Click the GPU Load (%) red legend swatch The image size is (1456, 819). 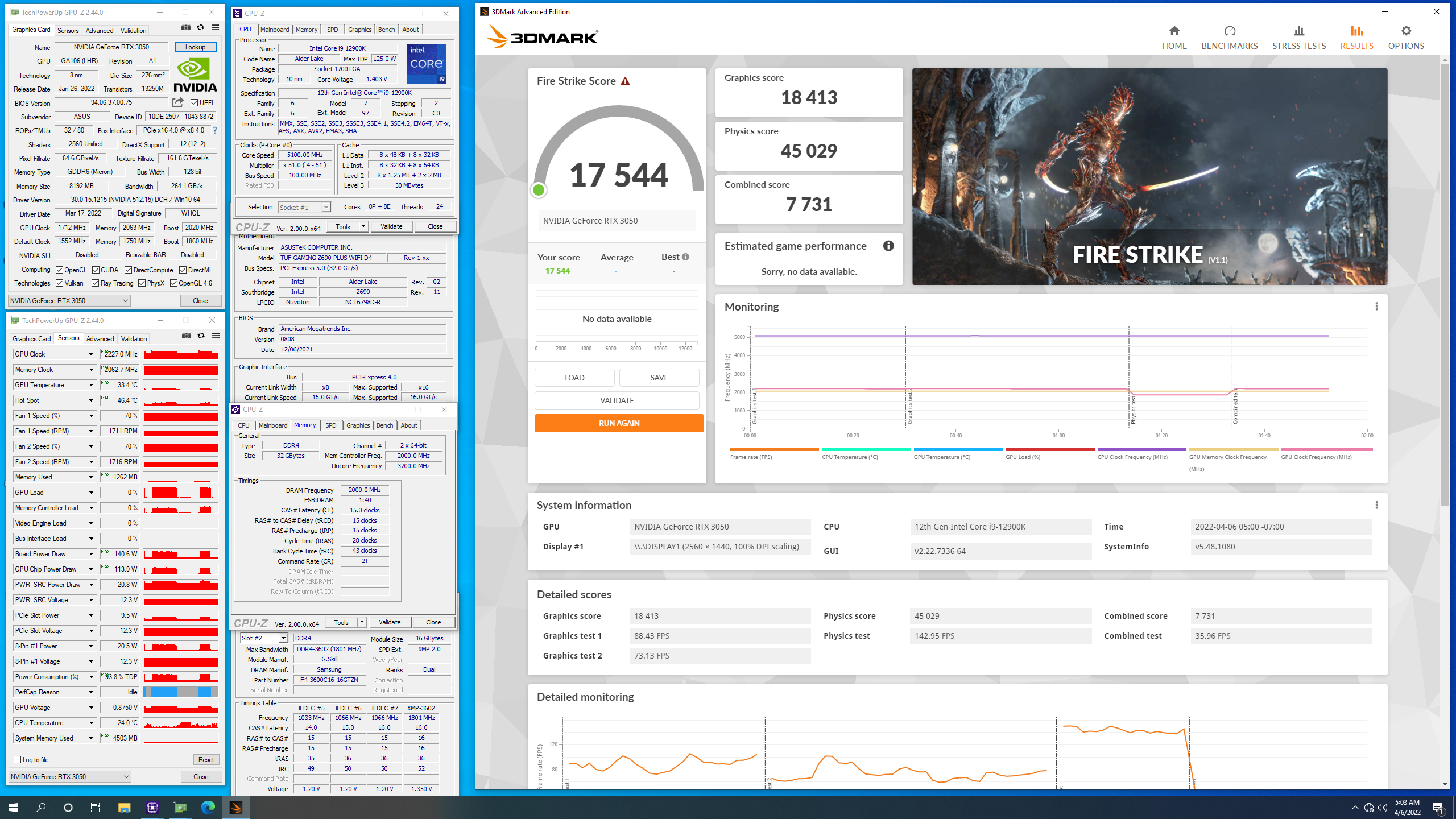point(1049,449)
